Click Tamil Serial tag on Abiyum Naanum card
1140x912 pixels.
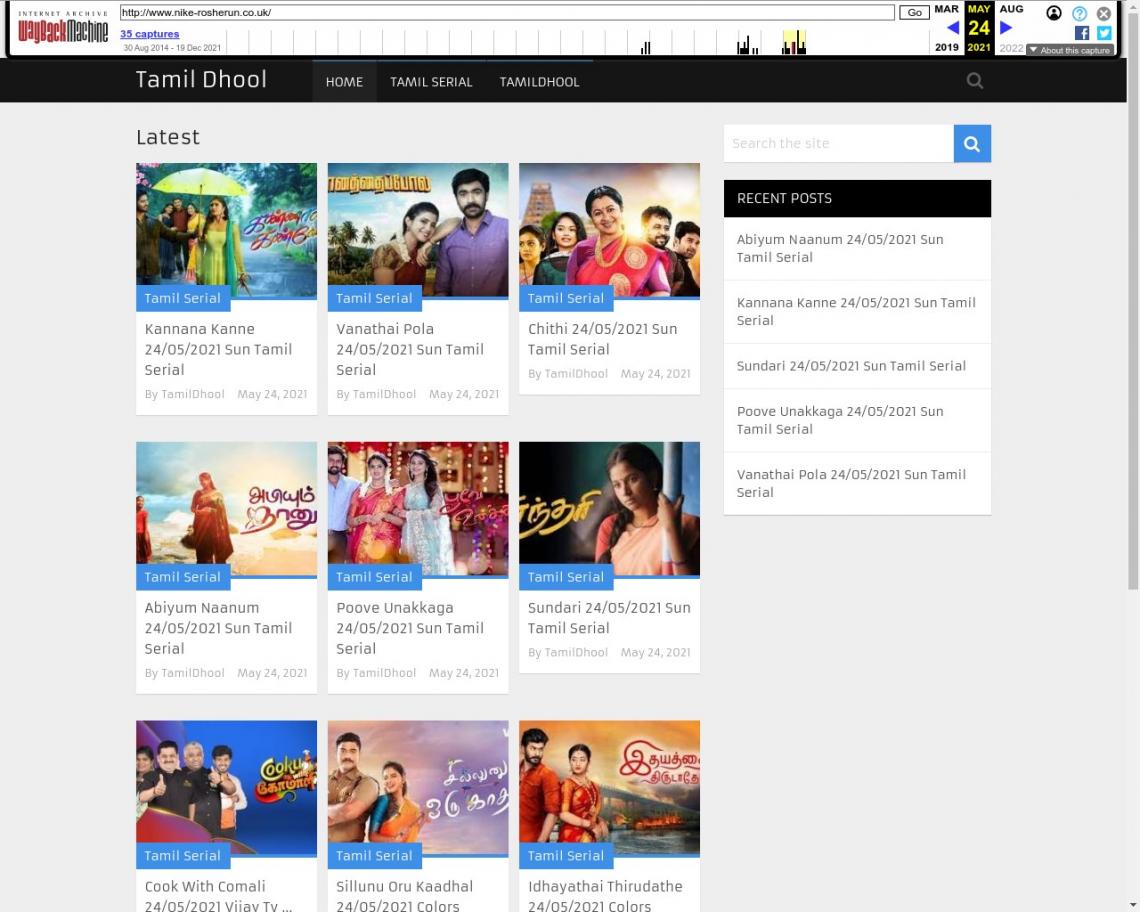(x=182, y=577)
